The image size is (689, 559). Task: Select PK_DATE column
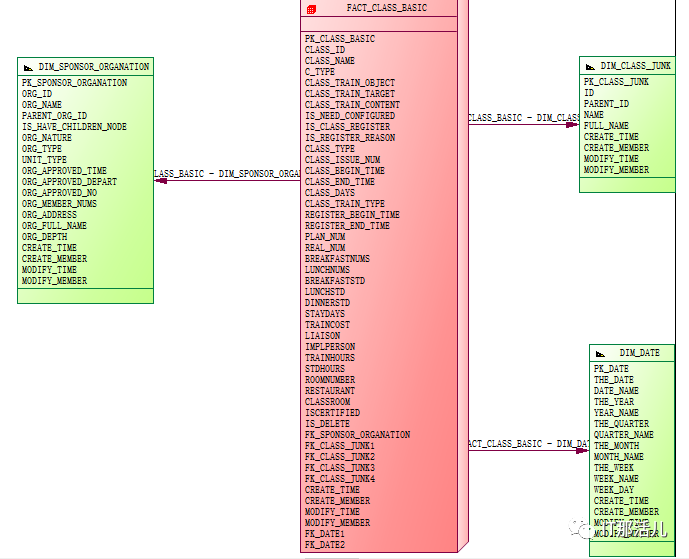(x=611, y=369)
